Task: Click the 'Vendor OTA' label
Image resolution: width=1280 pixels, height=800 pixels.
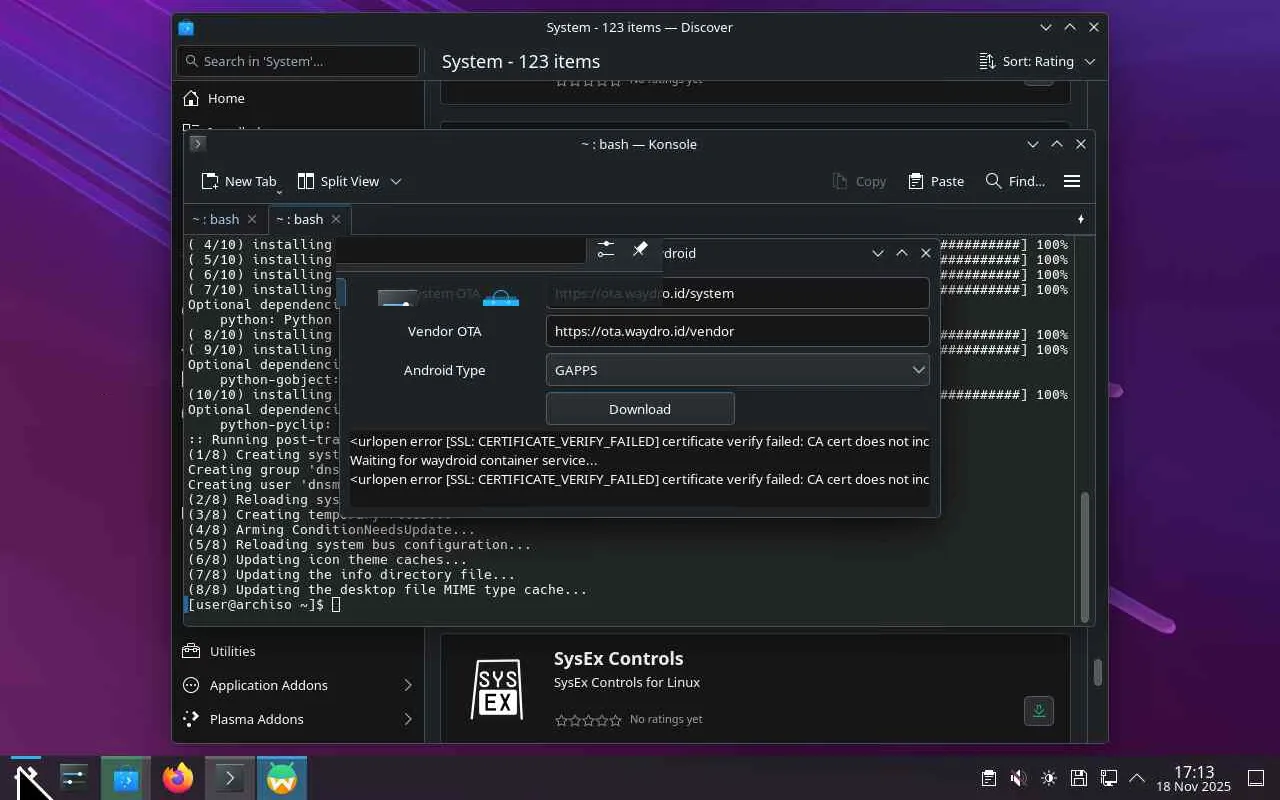Action: (444, 331)
